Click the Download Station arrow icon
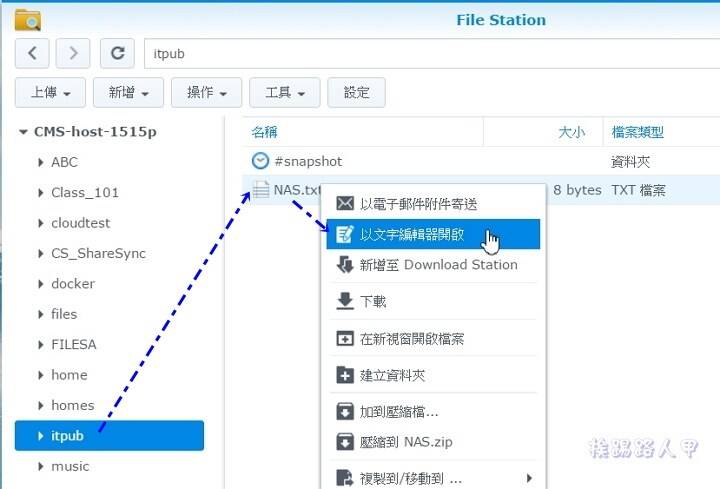 coord(345,265)
